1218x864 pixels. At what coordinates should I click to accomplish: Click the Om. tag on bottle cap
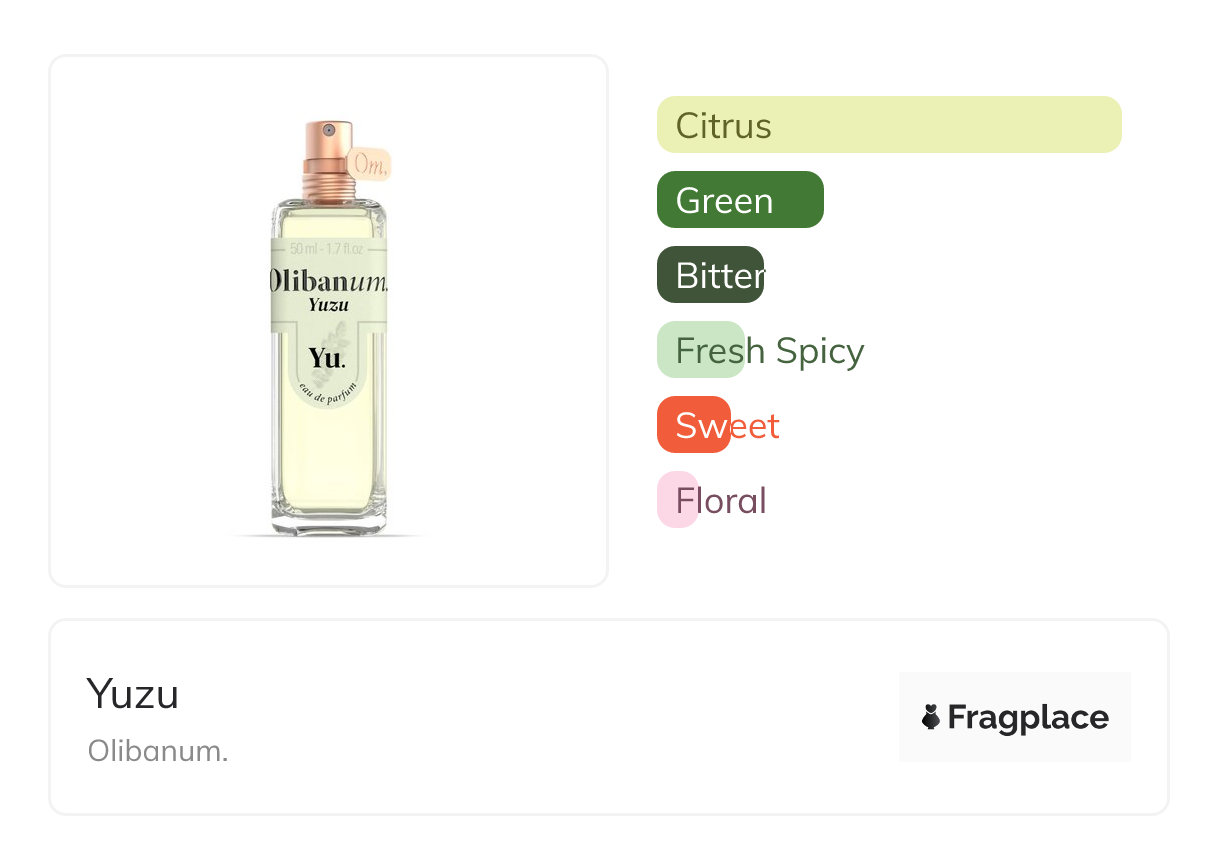tap(369, 163)
